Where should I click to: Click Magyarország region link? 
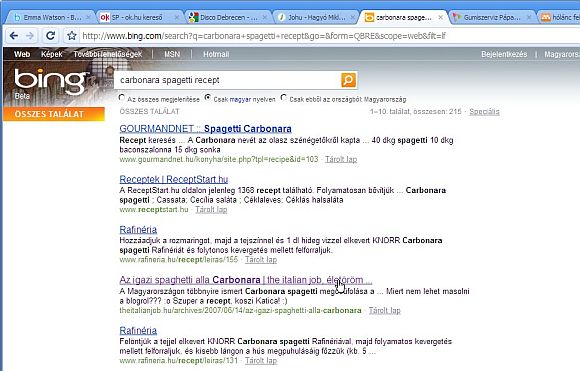(562, 54)
